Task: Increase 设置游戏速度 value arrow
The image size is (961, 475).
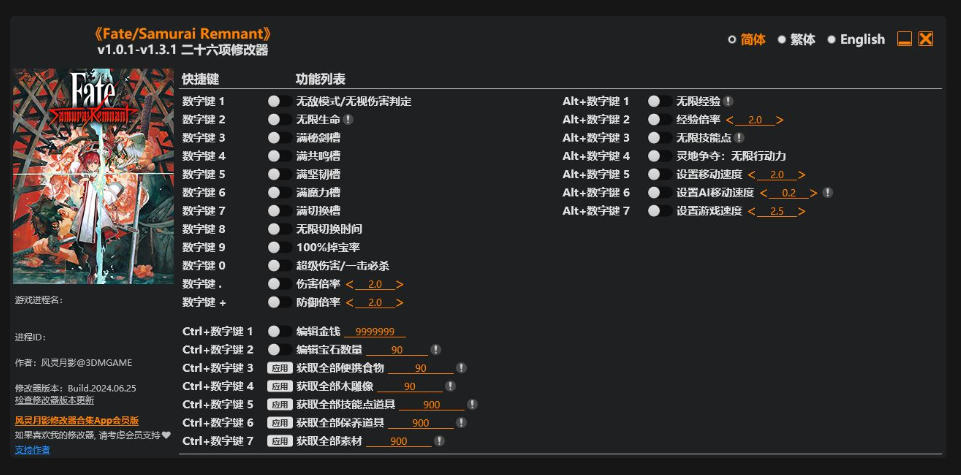Action: 802,212
